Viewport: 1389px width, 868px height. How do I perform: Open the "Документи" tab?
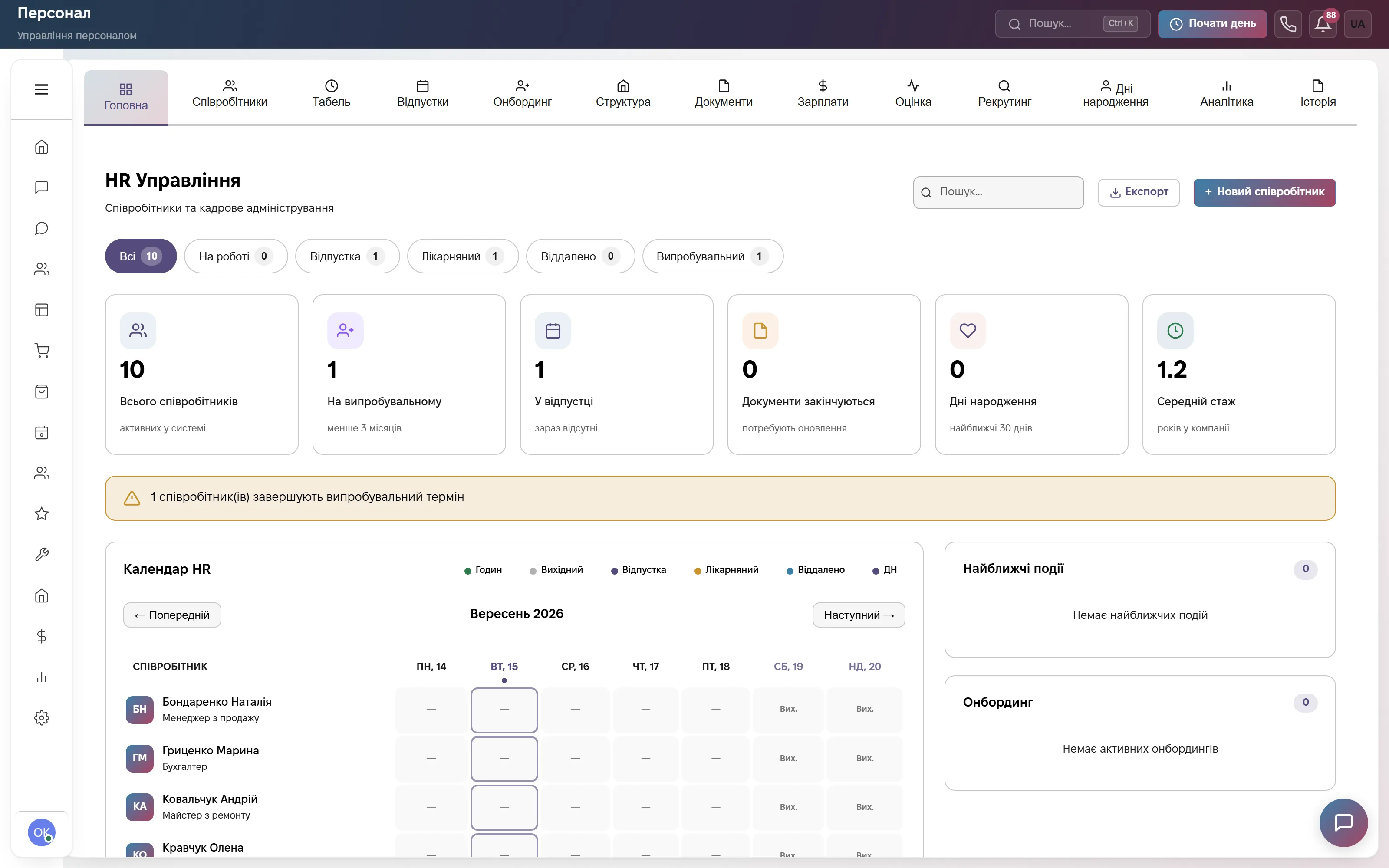723,94
